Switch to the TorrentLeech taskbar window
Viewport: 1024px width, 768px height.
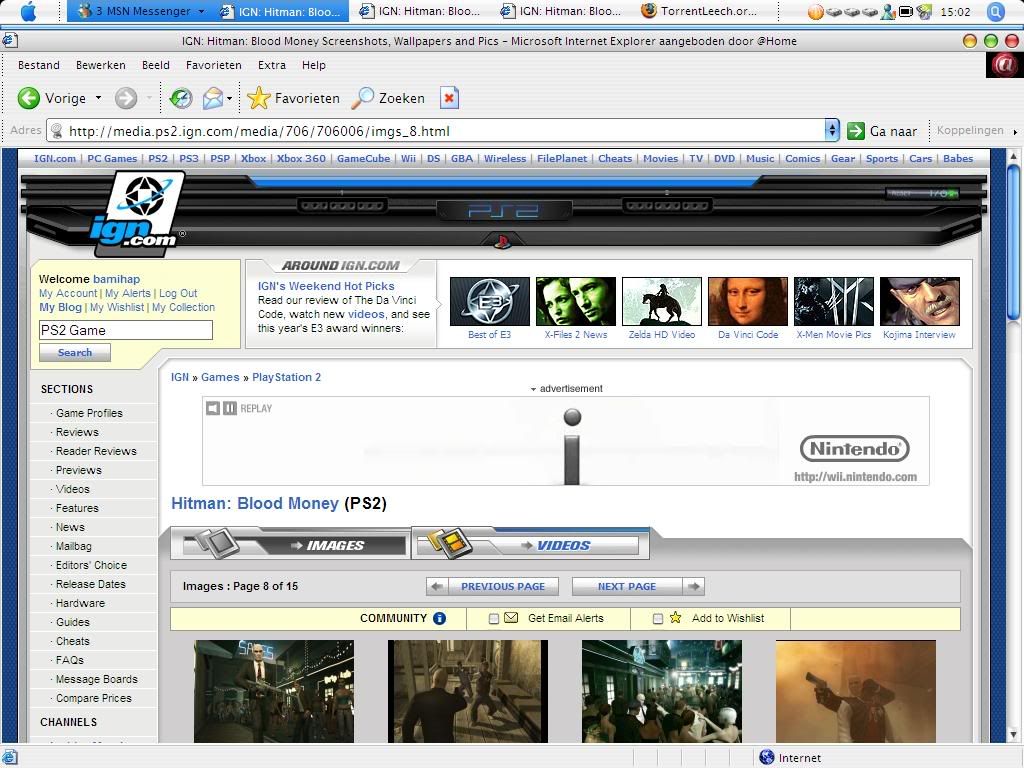coord(701,11)
